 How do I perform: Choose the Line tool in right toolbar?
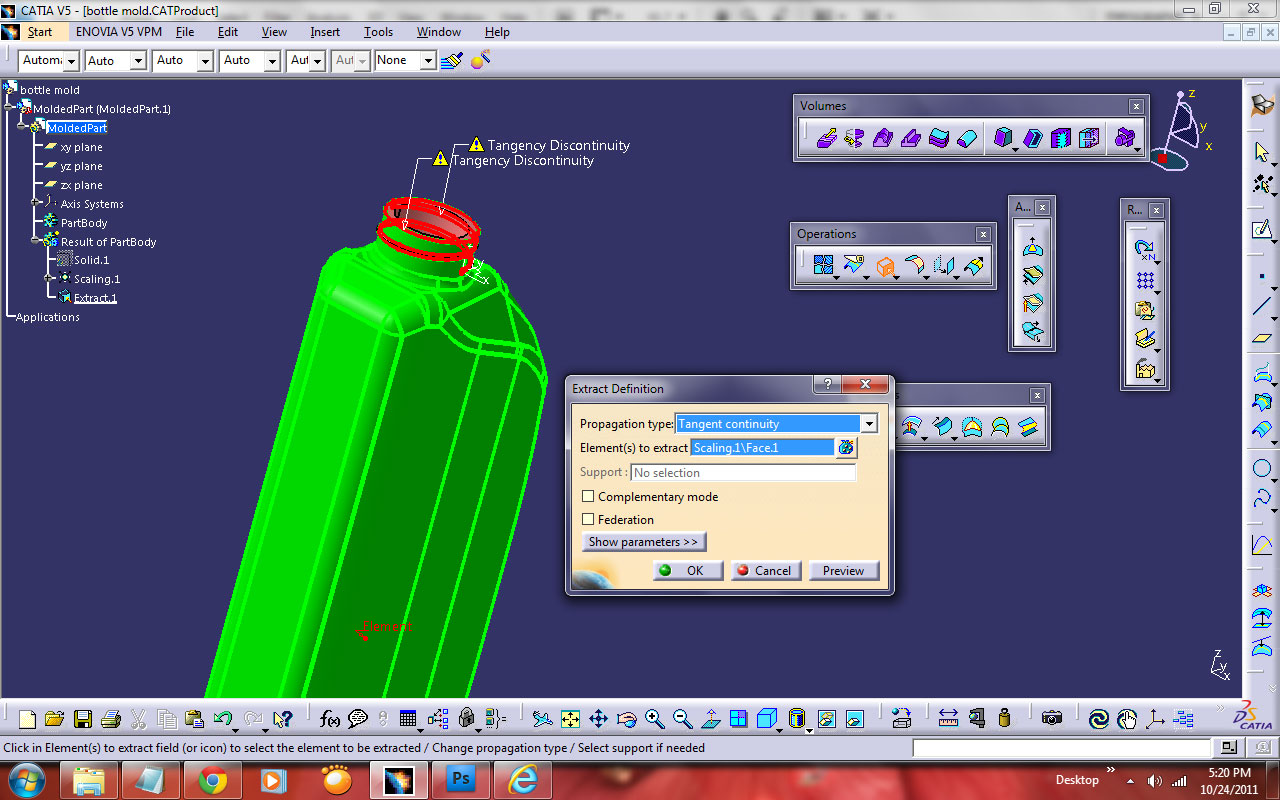coord(1262,306)
